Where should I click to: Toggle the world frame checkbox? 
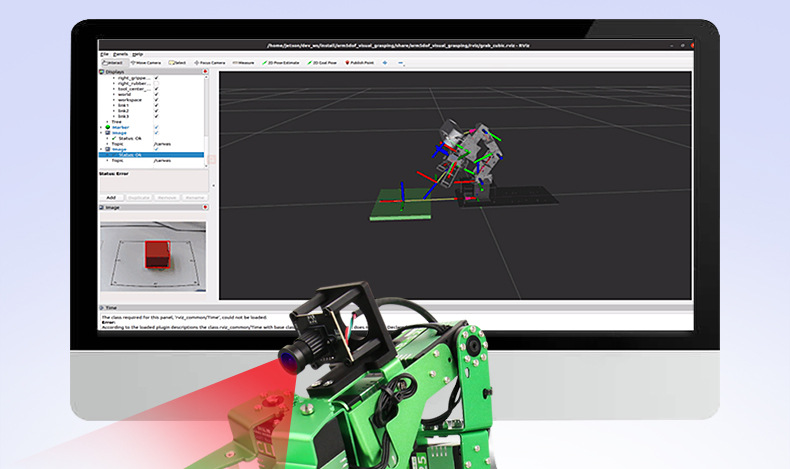point(157,95)
